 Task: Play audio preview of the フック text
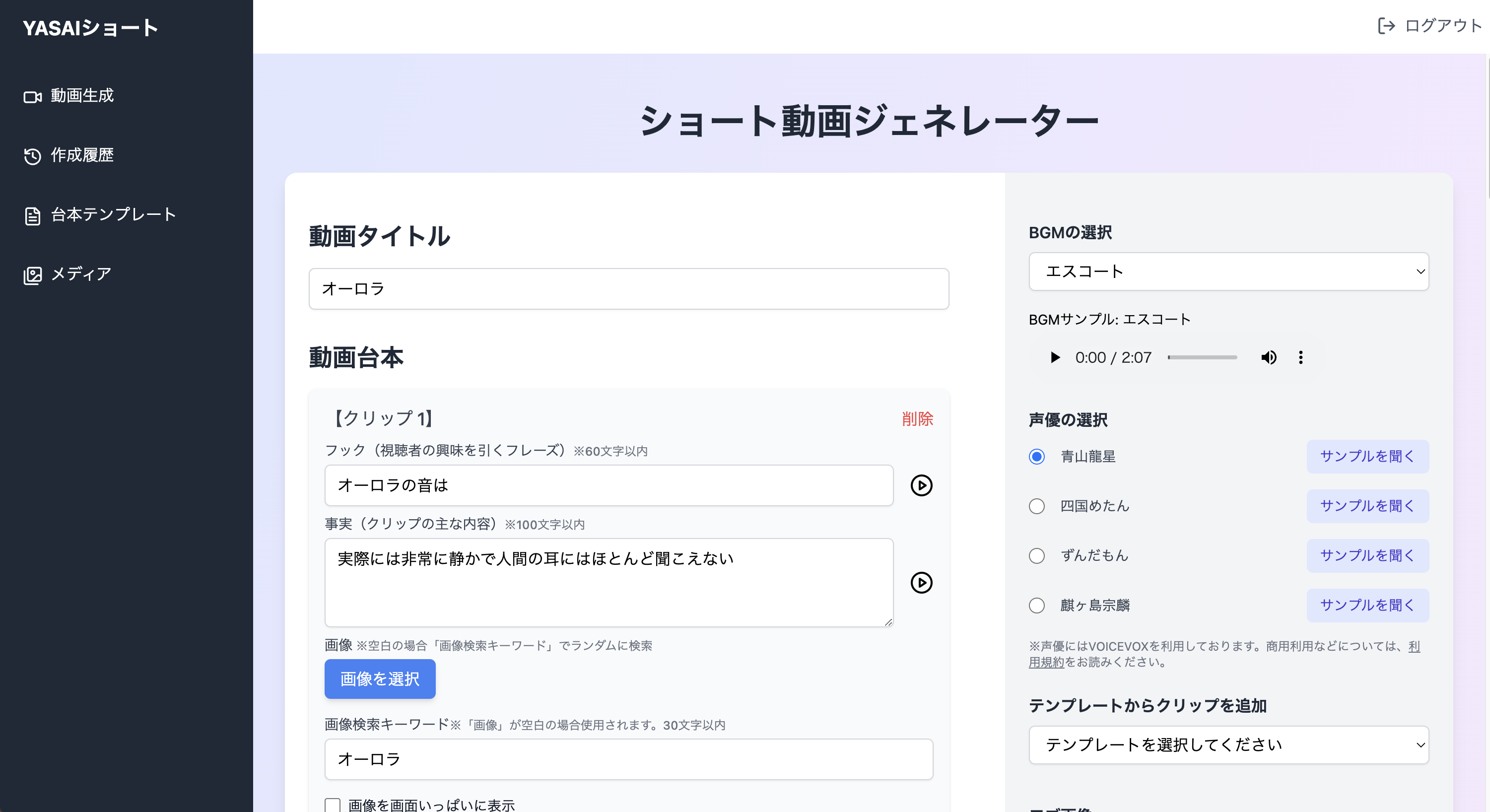click(x=922, y=486)
